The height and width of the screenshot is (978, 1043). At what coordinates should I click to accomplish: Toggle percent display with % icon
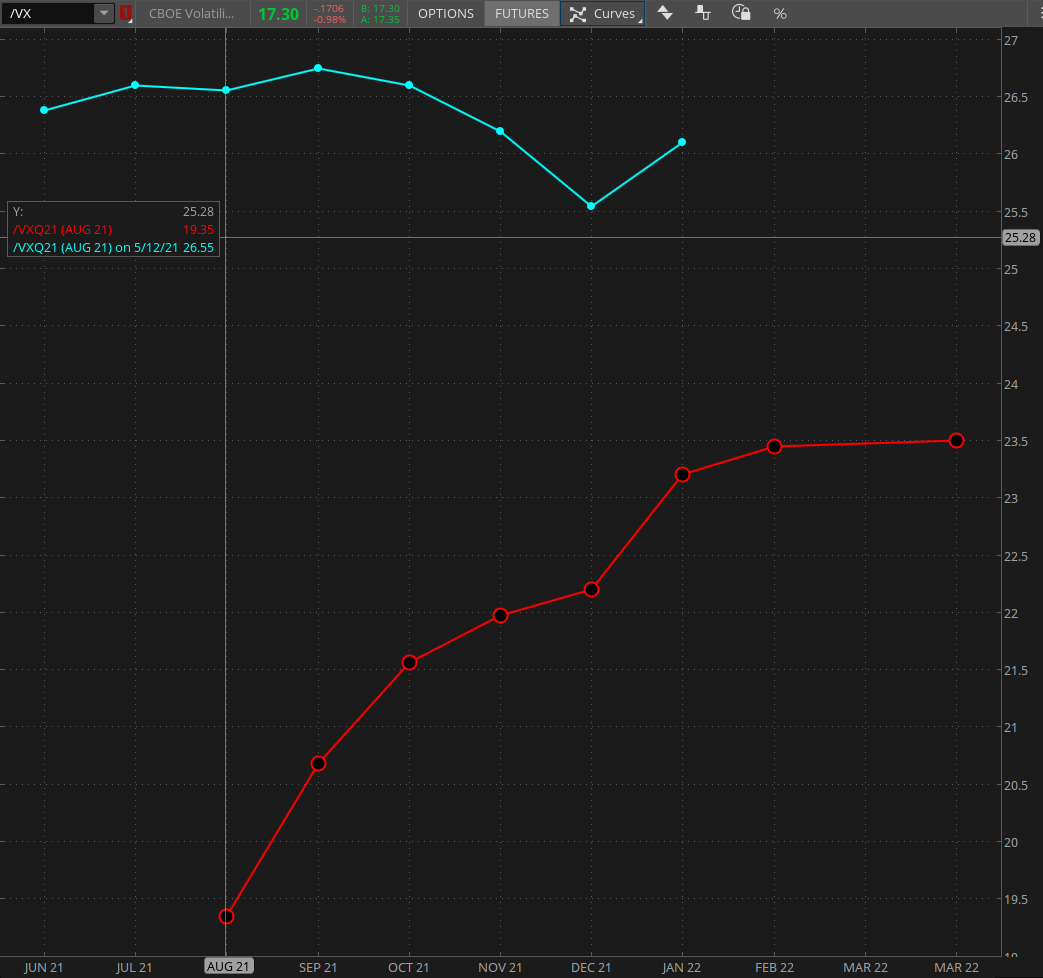pos(780,14)
